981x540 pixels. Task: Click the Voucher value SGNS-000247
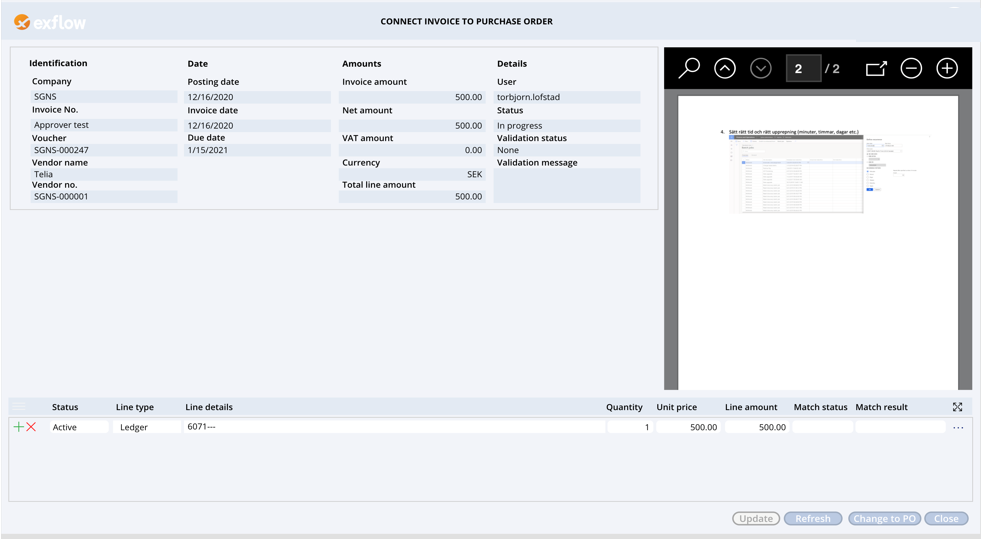click(x=104, y=150)
